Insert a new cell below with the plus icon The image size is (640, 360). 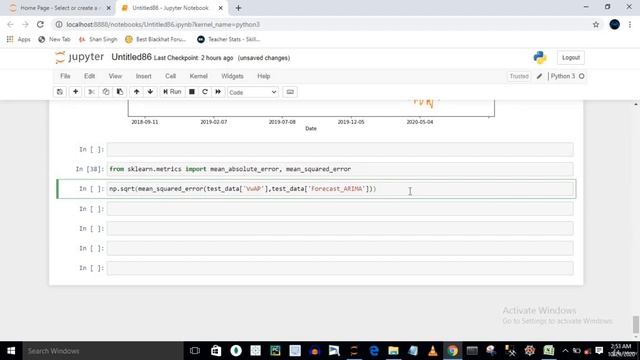coord(76,92)
